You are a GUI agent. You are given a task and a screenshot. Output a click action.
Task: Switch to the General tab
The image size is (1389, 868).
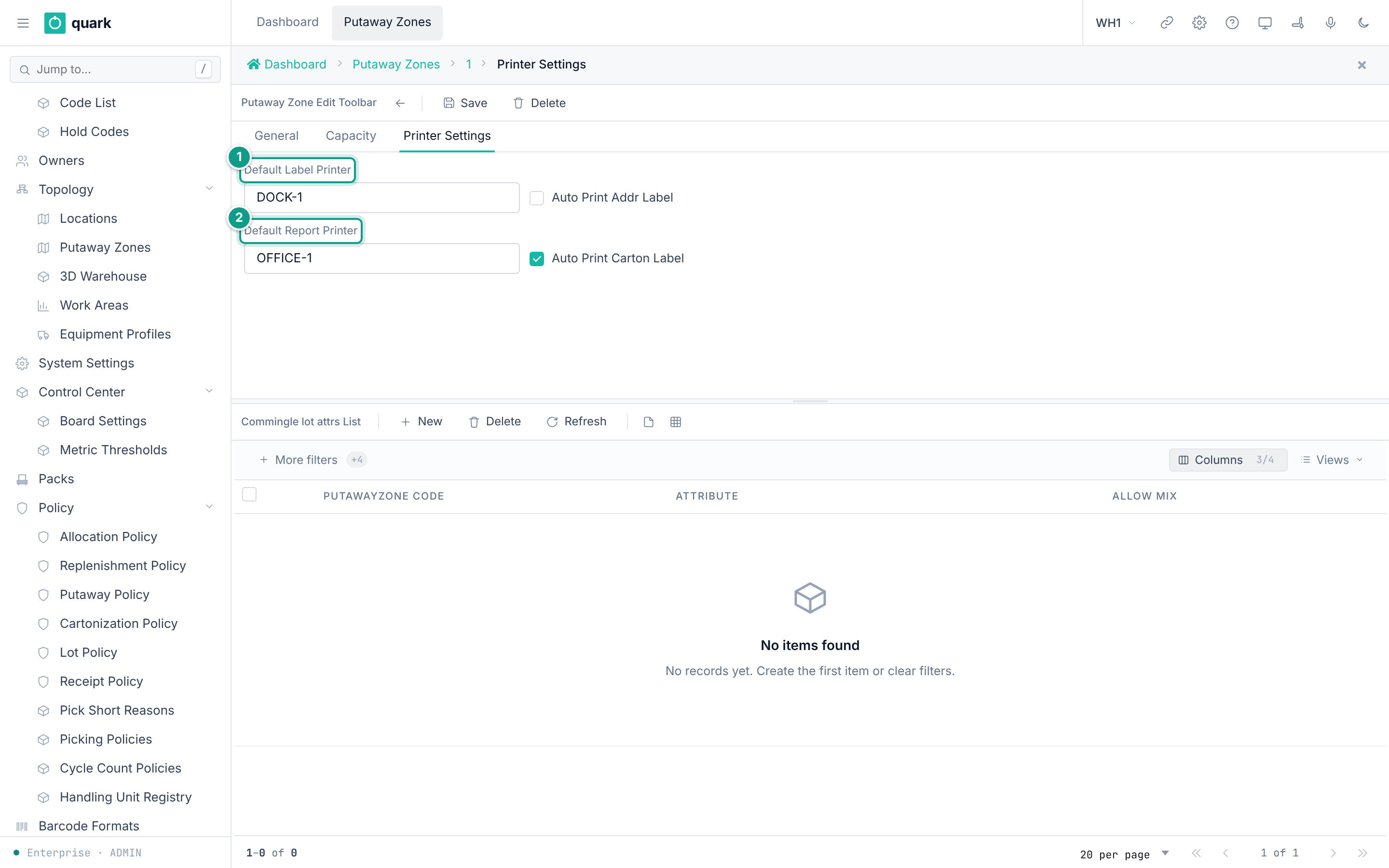pos(276,136)
